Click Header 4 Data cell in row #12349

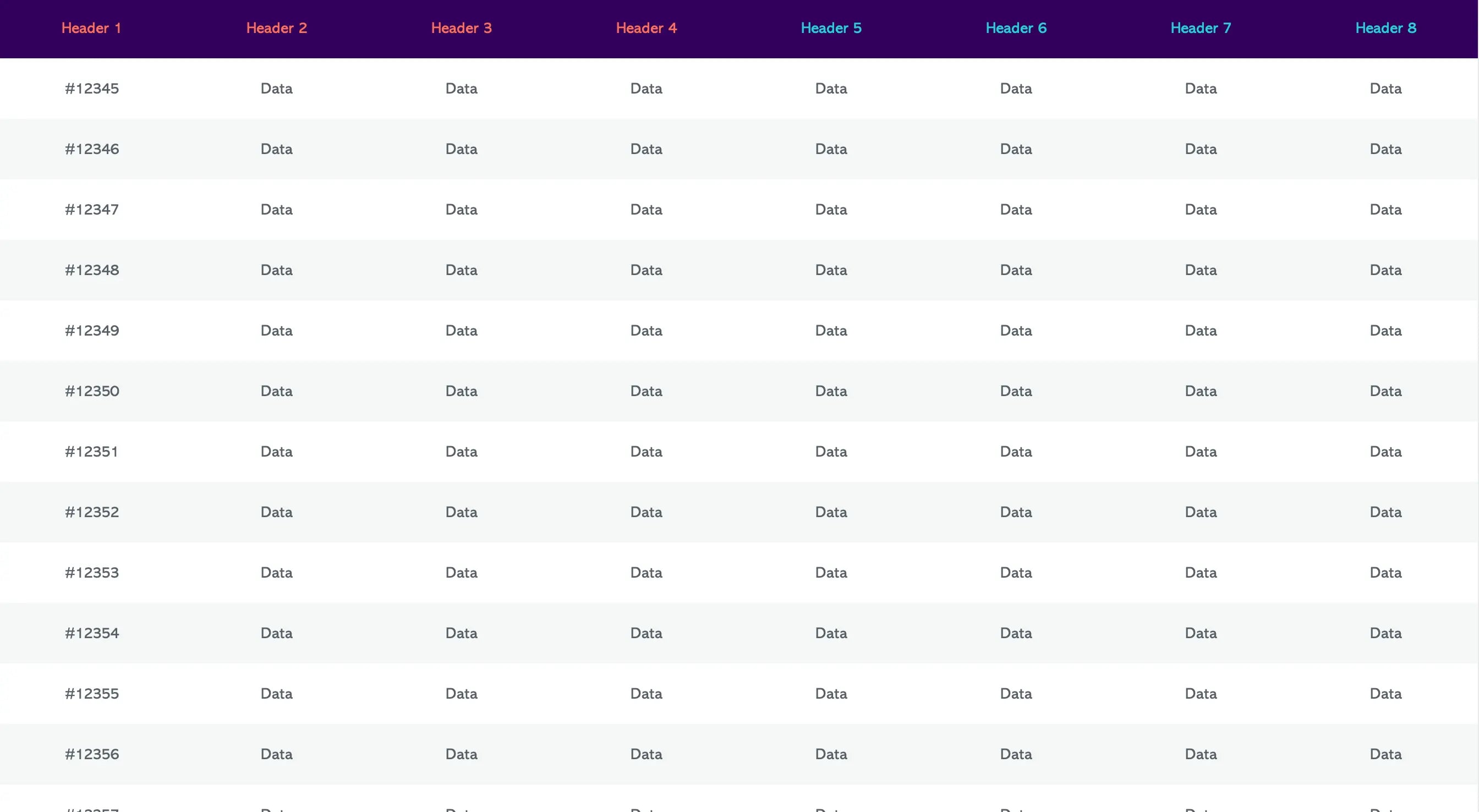(x=646, y=331)
